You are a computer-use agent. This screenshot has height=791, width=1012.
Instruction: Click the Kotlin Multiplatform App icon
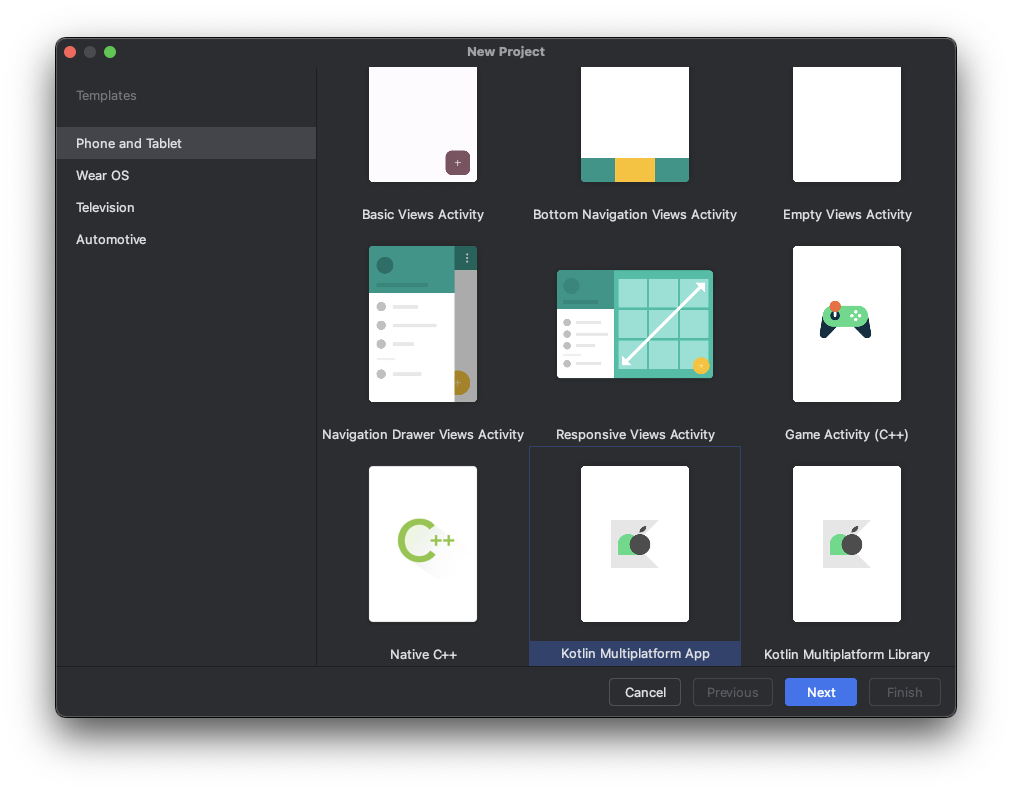[x=634, y=544]
